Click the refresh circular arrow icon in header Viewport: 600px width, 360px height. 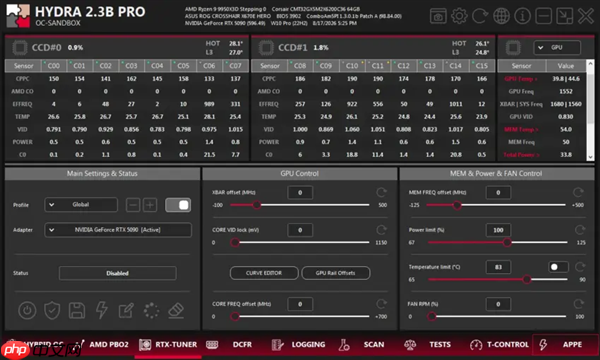[x=480, y=16]
